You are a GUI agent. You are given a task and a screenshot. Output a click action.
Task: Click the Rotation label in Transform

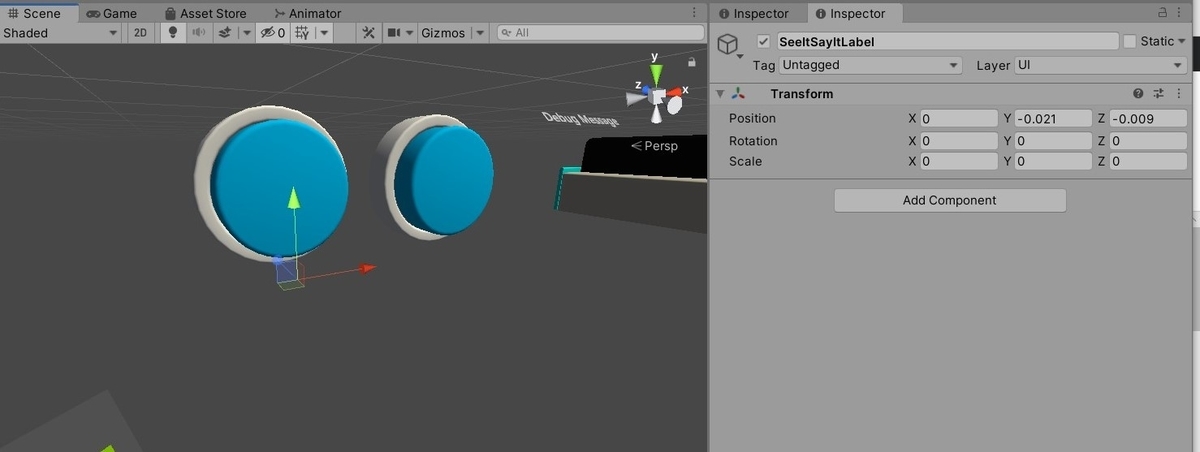753,141
